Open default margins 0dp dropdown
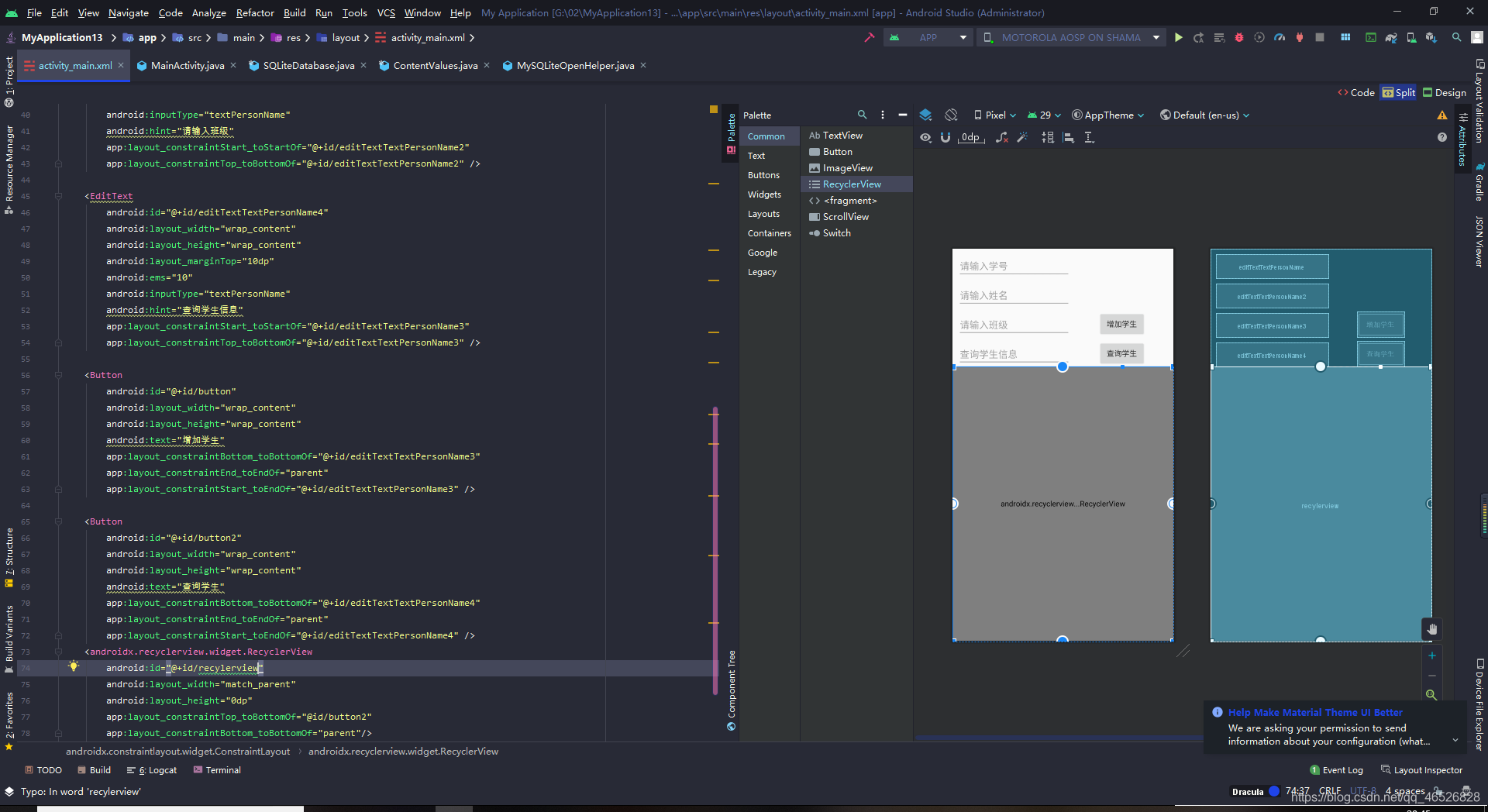Screen dimensions: 1488x812 pyautogui.click(x=972, y=137)
